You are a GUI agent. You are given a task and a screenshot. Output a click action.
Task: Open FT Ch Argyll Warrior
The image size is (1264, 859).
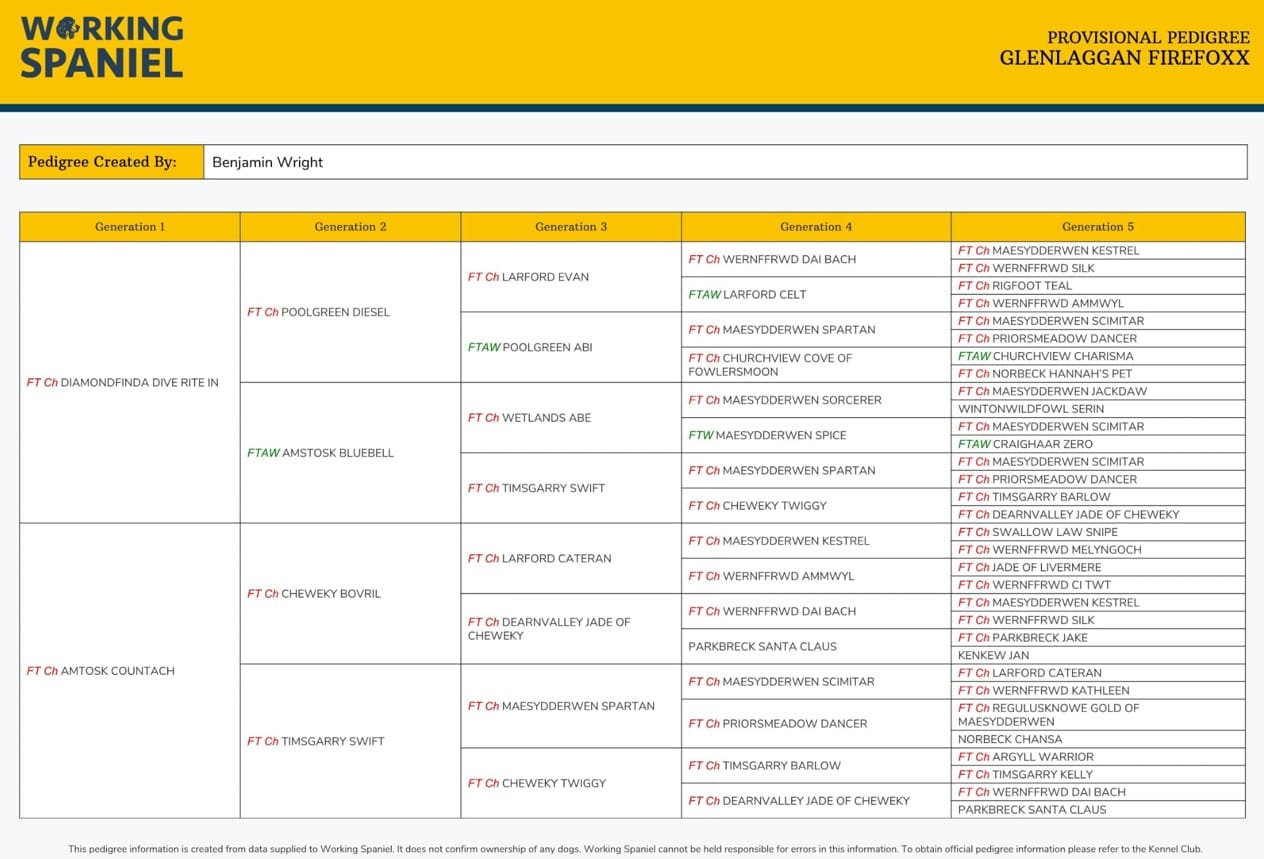click(x=1026, y=757)
